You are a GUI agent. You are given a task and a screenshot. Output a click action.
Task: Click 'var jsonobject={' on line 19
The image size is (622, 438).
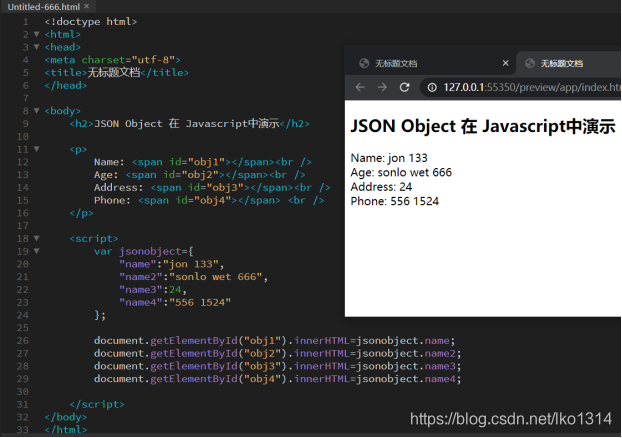click(x=144, y=251)
